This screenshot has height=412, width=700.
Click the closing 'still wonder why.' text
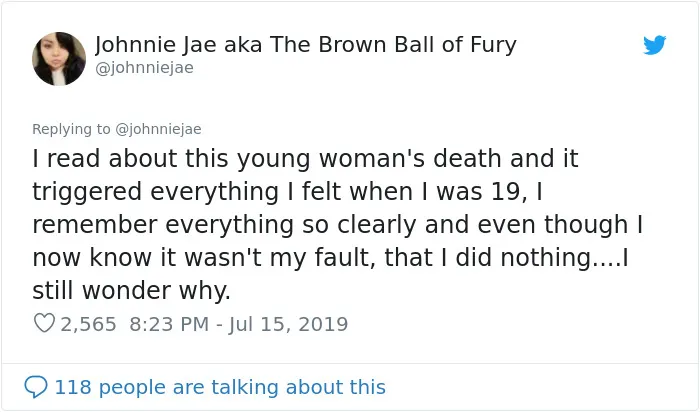131,291
